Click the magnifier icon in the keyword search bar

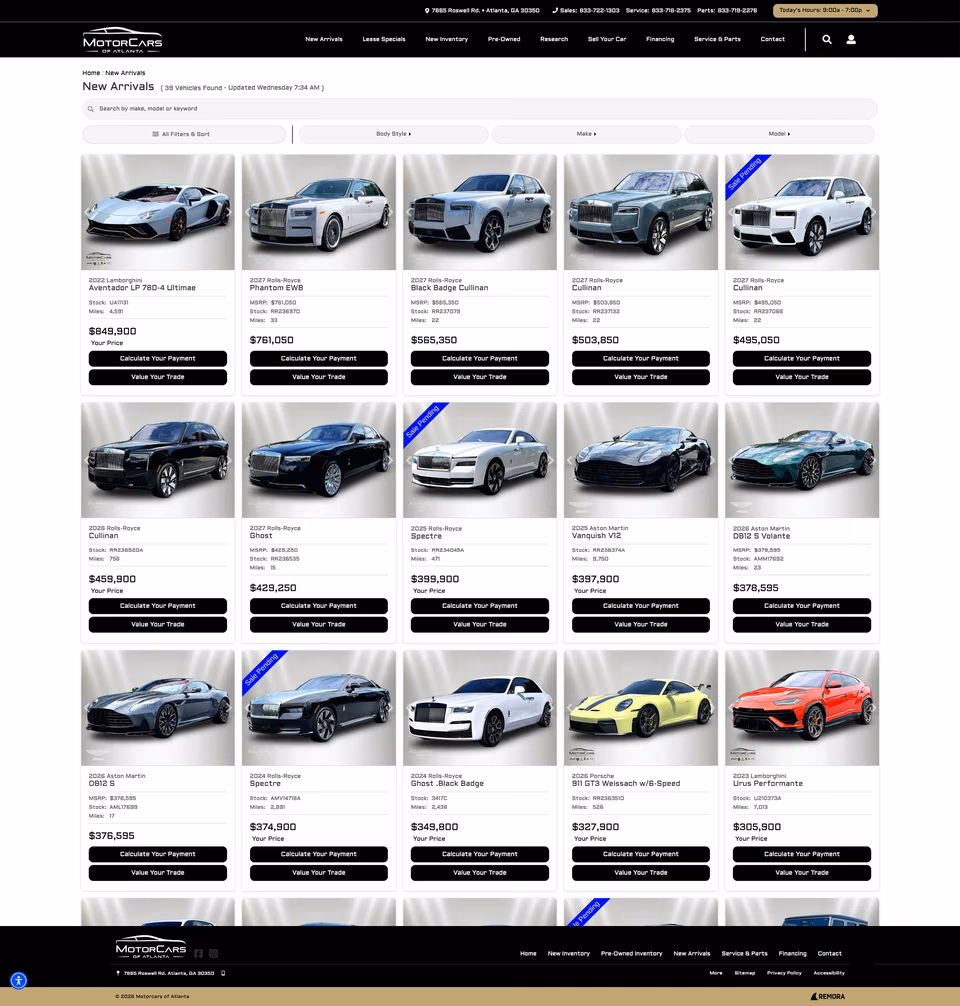[90, 109]
